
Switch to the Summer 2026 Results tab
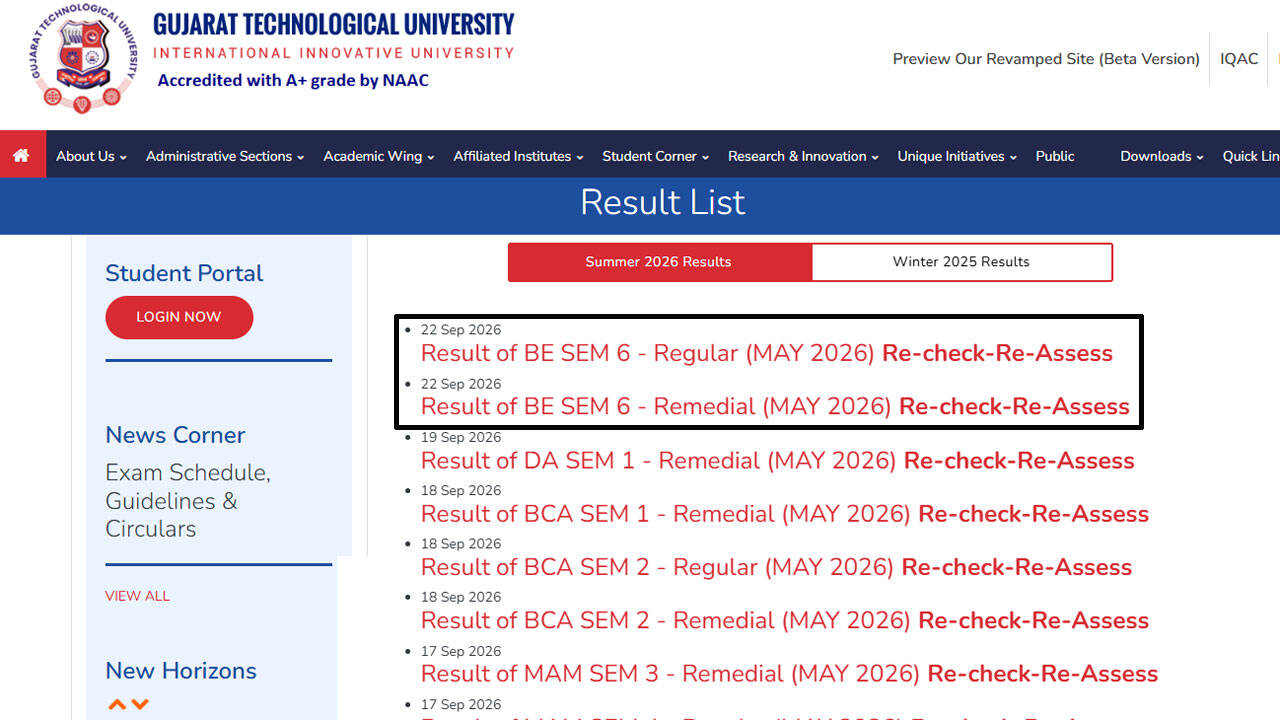click(x=659, y=262)
